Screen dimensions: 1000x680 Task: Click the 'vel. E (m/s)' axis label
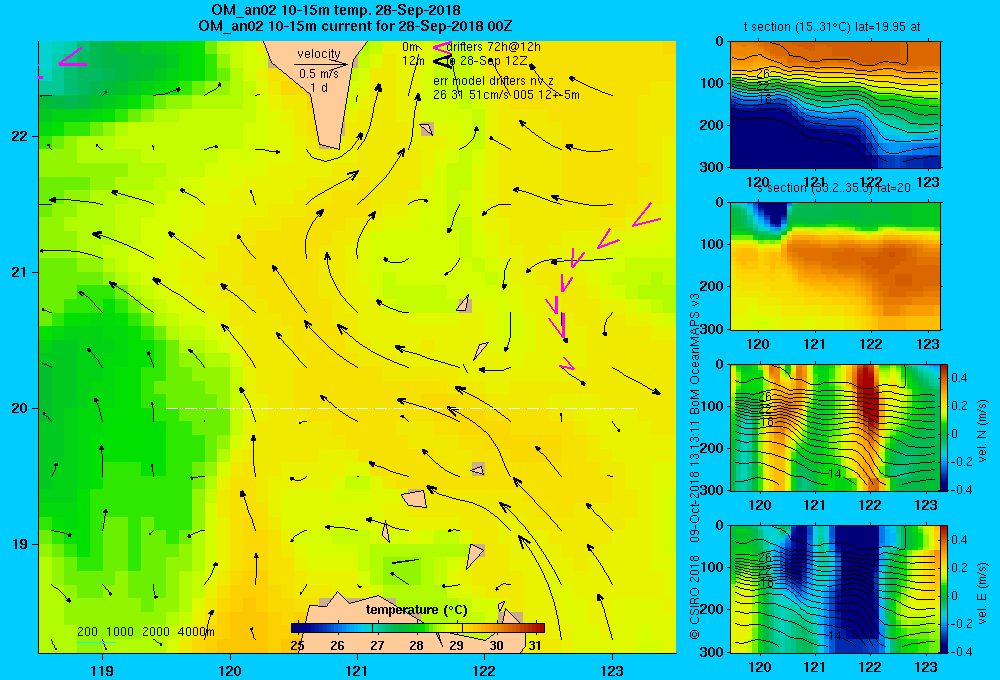[x=983, y=592]
